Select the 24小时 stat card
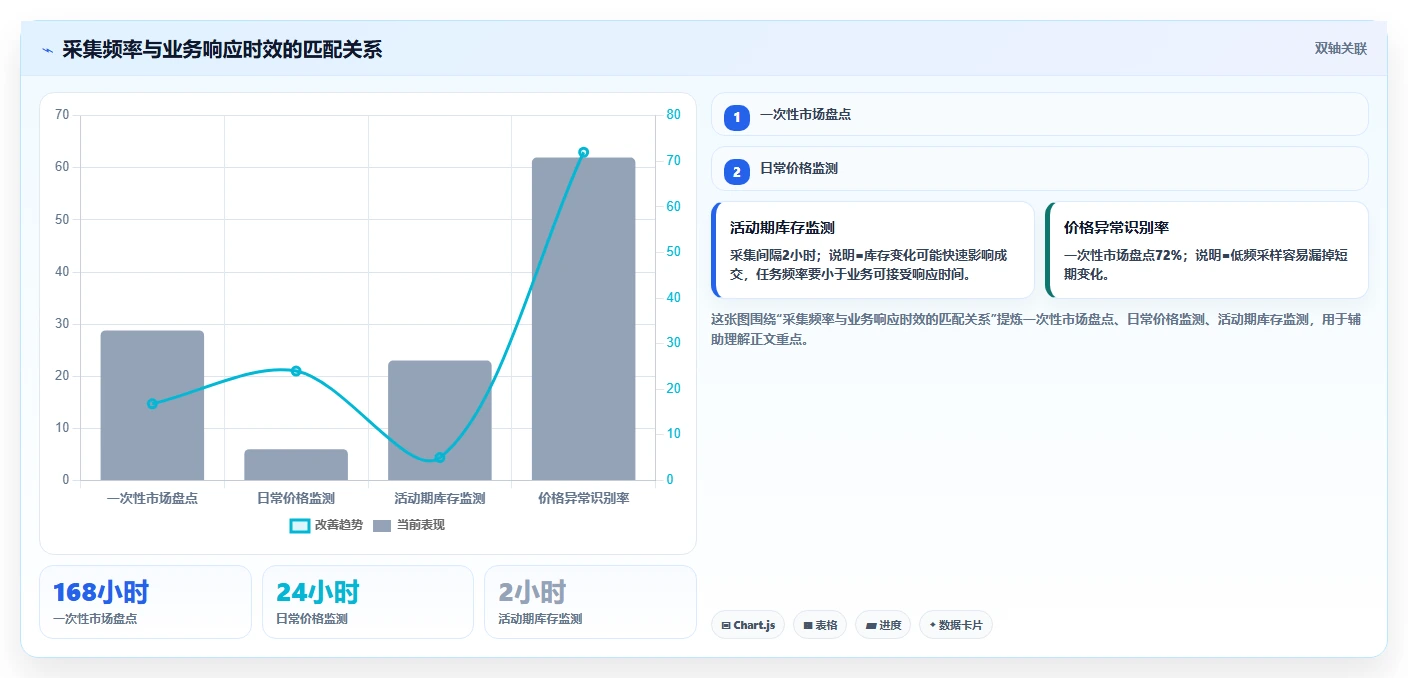 (368, 602)
